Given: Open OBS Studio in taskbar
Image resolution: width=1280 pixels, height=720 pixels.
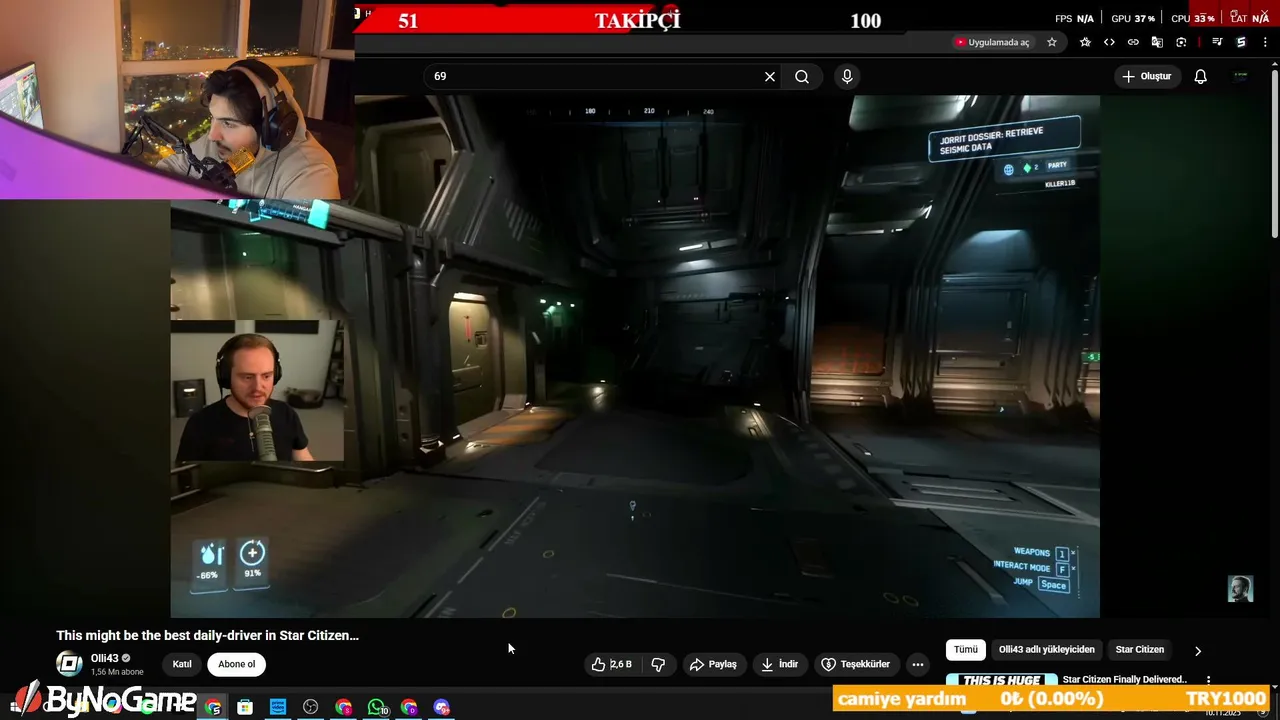Looking at the screenshot, I should (x=311, y=708).
